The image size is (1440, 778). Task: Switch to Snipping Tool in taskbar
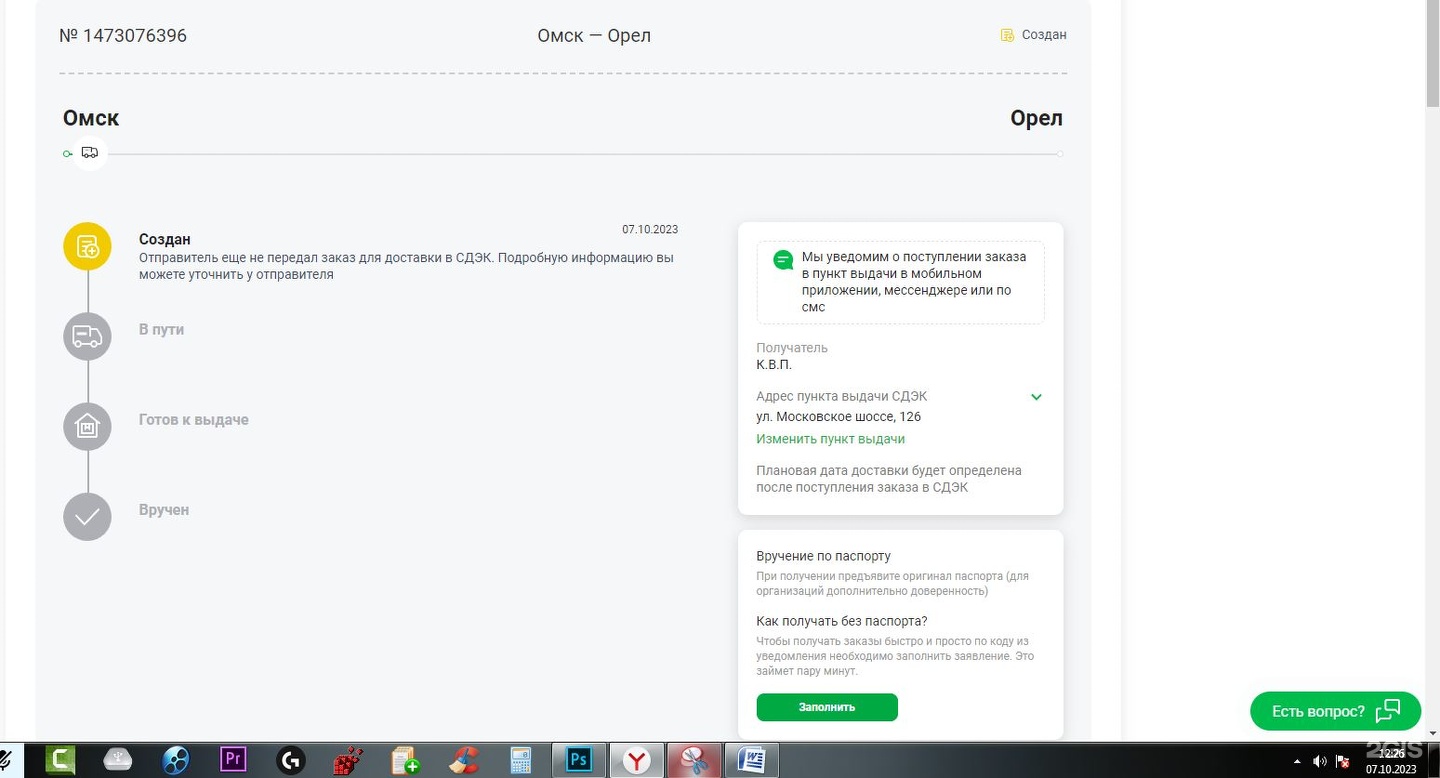point(694,761)
